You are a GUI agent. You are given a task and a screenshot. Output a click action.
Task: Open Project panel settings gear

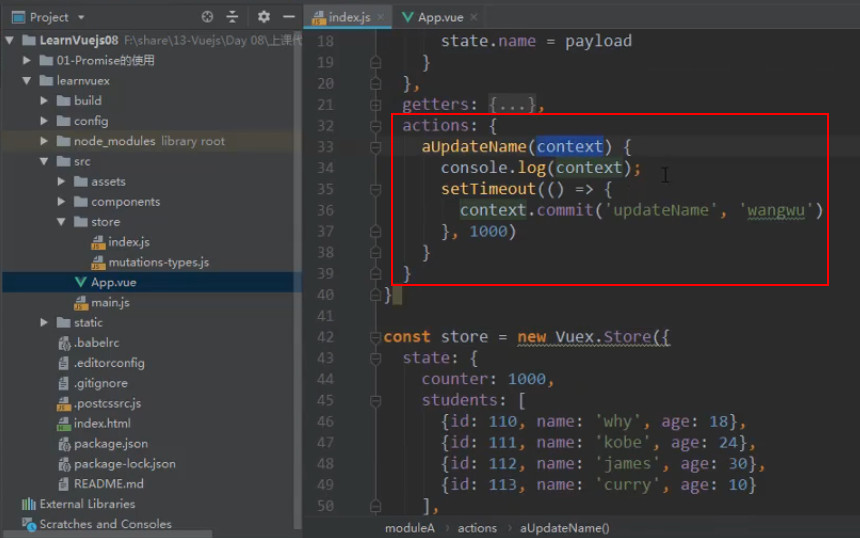(263, 17)
